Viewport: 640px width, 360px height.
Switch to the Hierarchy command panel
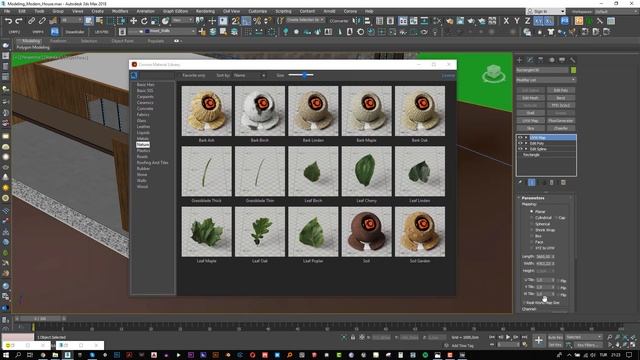pos(540,60)
